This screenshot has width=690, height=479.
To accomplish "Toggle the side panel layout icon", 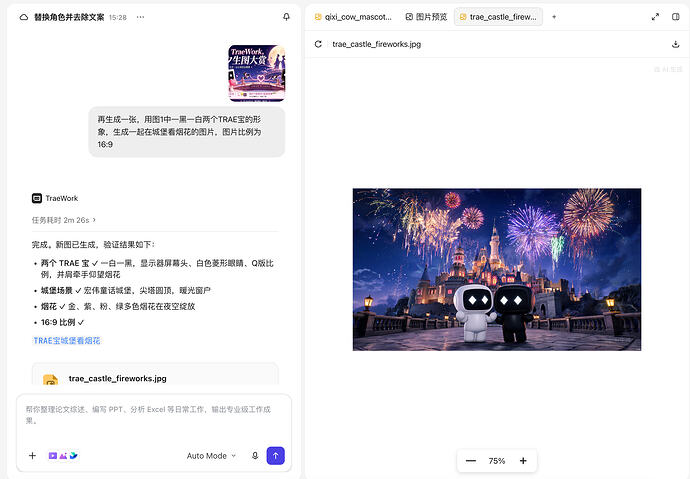I will tap(676, 17).
